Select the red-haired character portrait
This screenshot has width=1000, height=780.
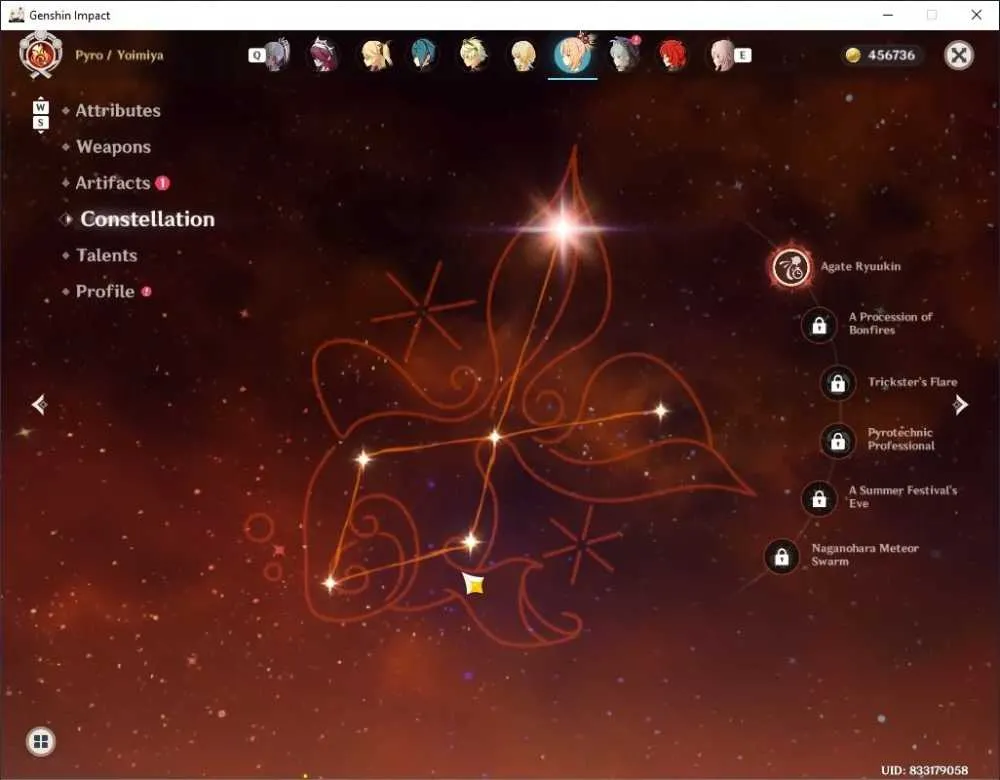coord(672,55)
